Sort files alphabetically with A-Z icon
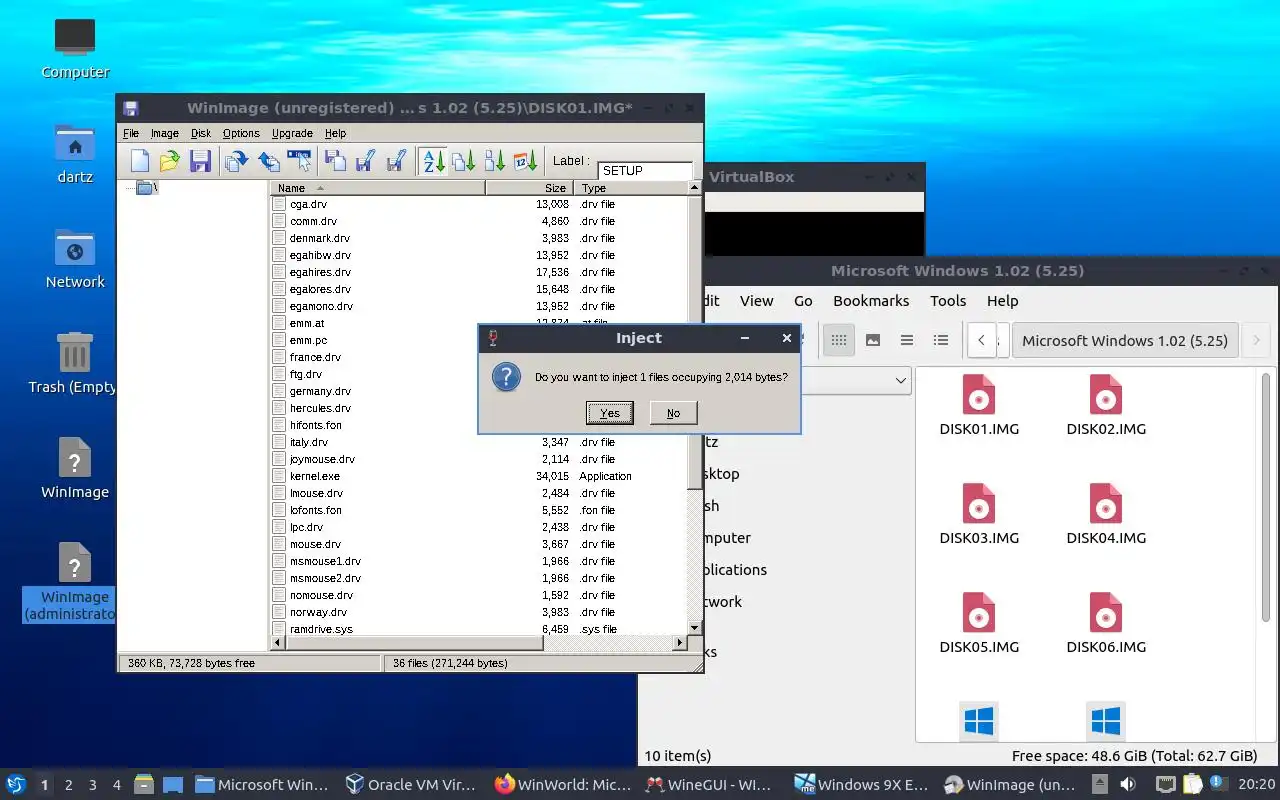The width and height of the screenshot is (1280, 800). click(433, 161)
